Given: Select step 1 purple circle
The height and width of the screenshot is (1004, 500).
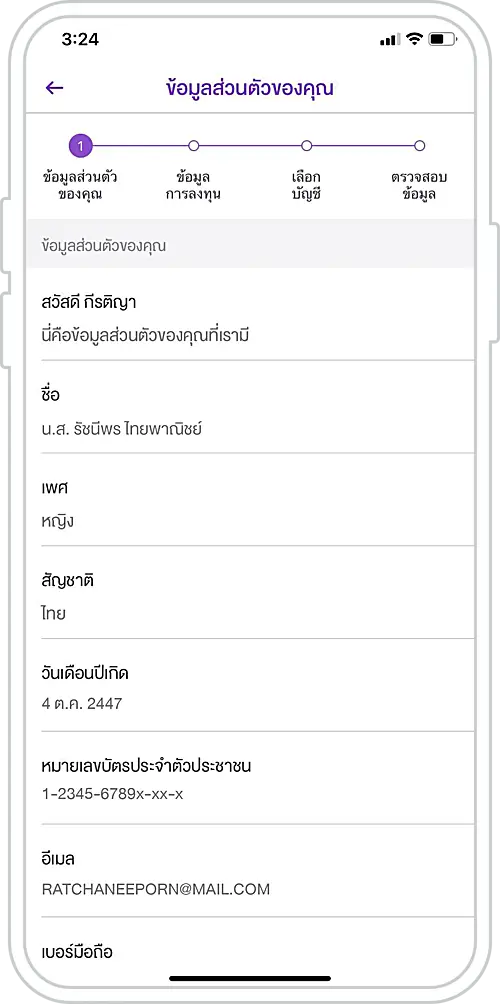Looking at the screenshot, I should point(81,146).
